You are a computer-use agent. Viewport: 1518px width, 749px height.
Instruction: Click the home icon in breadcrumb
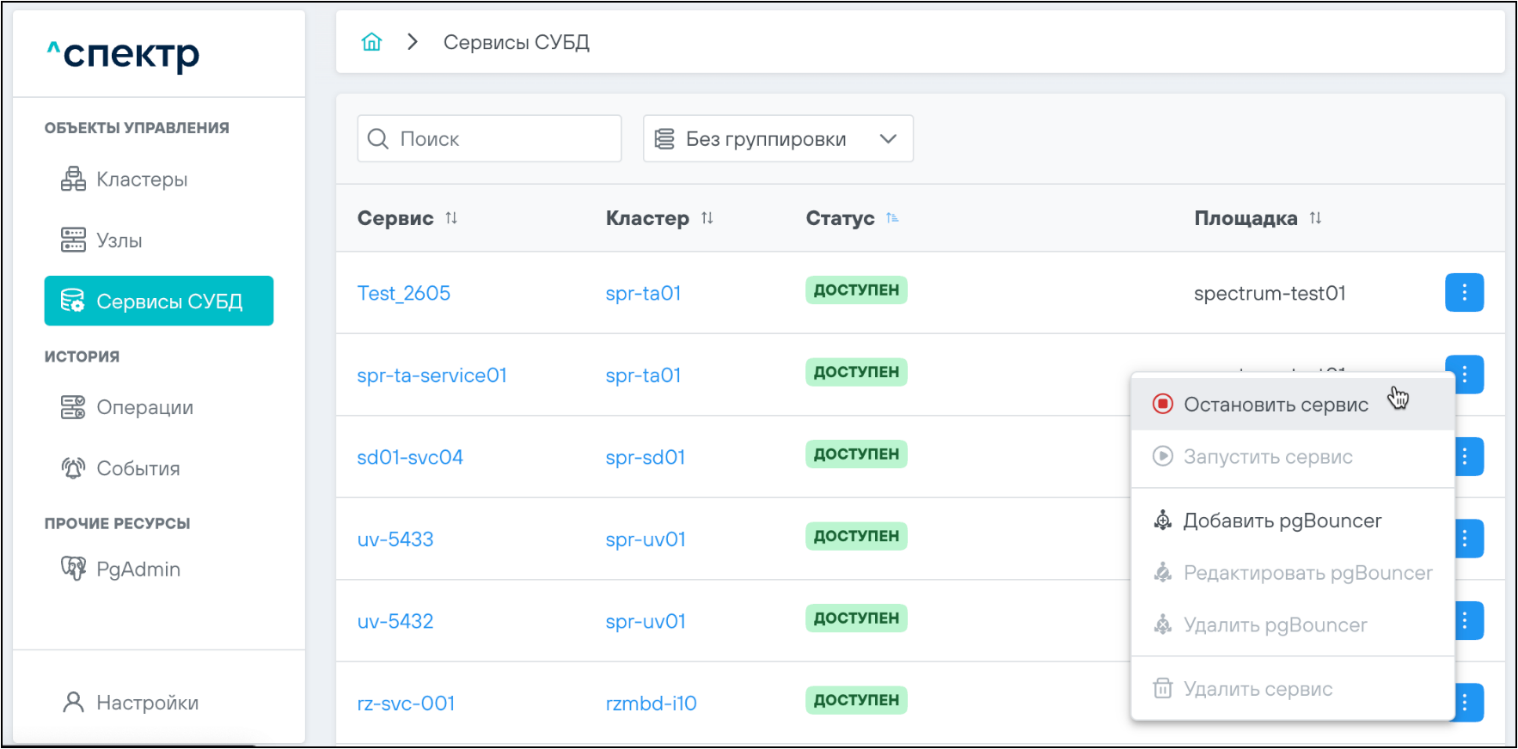[372, 43]
